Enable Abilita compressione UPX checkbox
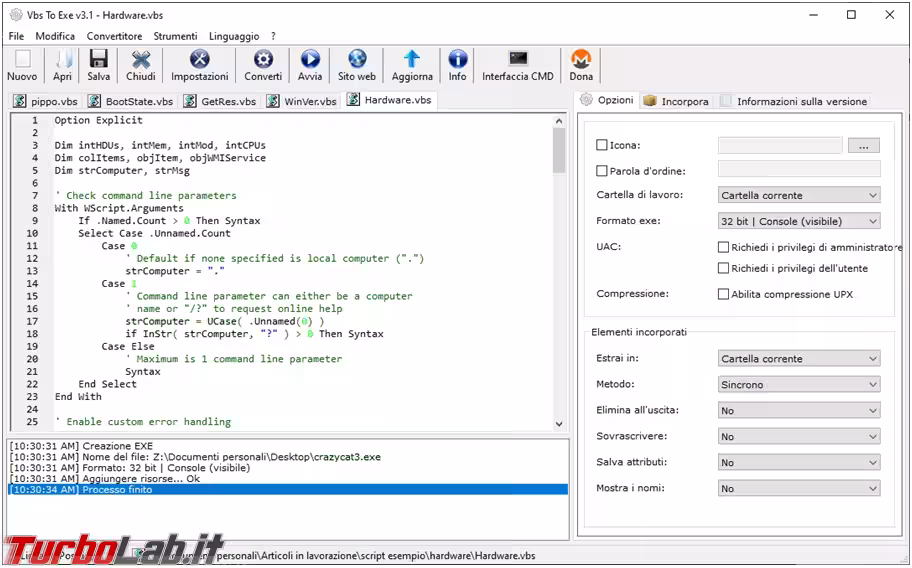Screen dimensions: 912x568 [723, 294]
